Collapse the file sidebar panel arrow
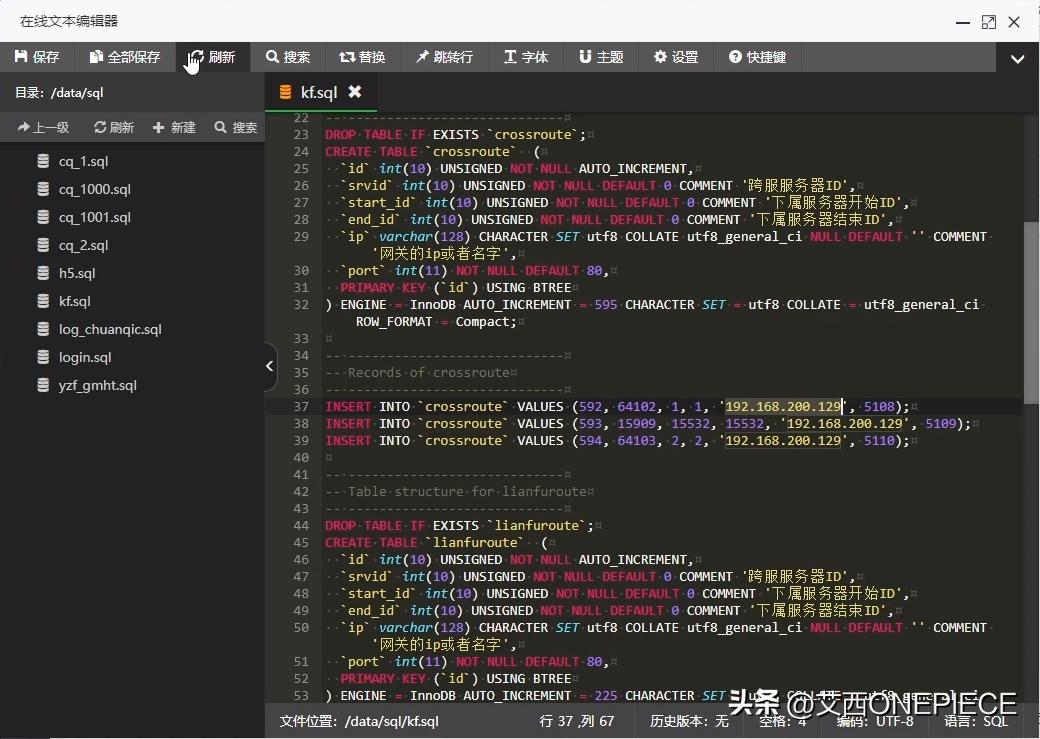The image size is (1040, 739). [x=270, y=366]
